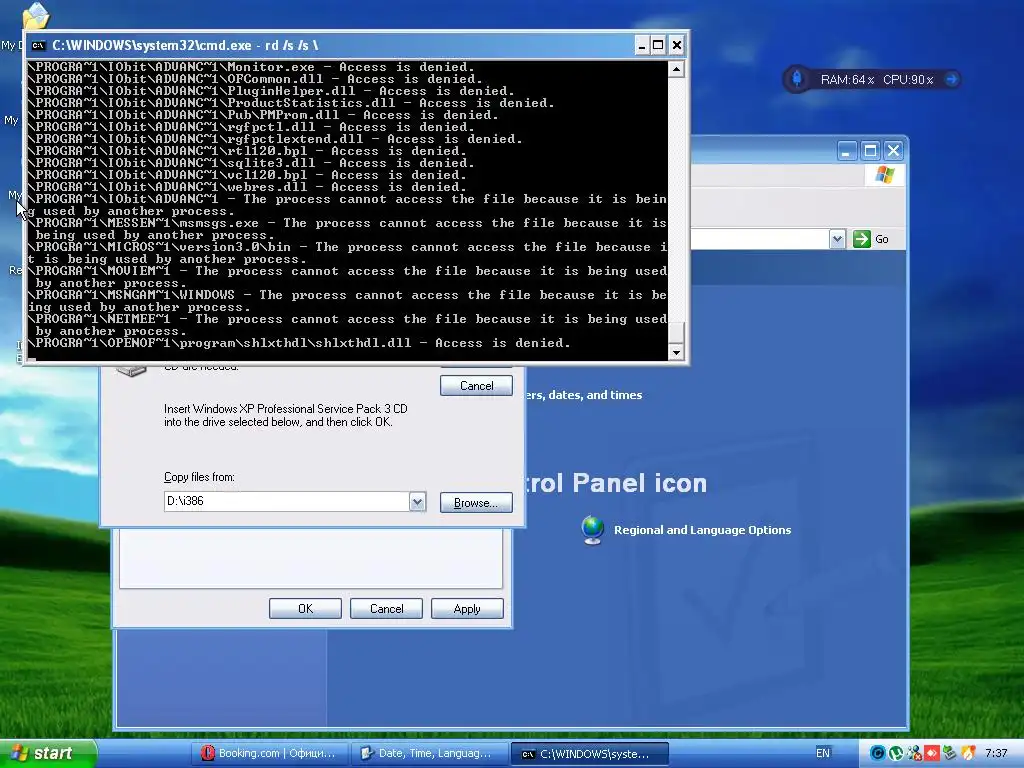The height and width of the screenshot is (768, 1024).
Task: Click the blue arrow on the RAM/CPU widget
Action: click(952, 79)
